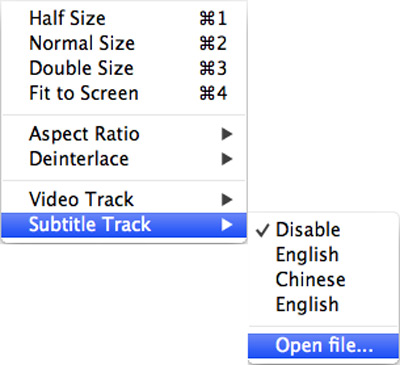Expand Aspect Ratio using its arrow
The image size is (400, 365).
[227, 134]
